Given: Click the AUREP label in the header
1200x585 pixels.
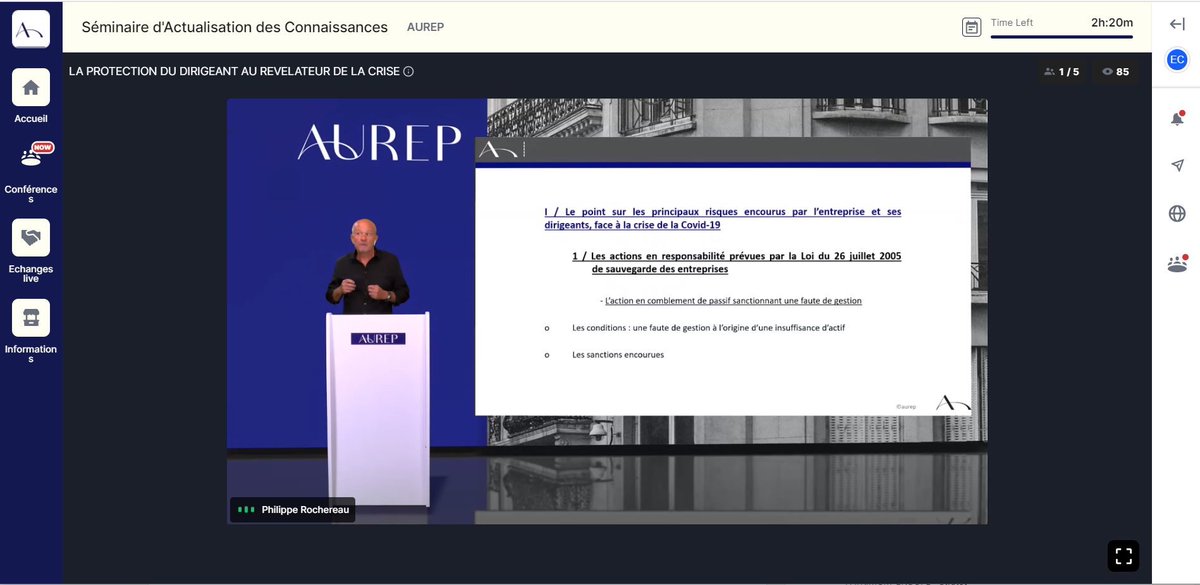Looking at the screenshot, I should [424, 27].
